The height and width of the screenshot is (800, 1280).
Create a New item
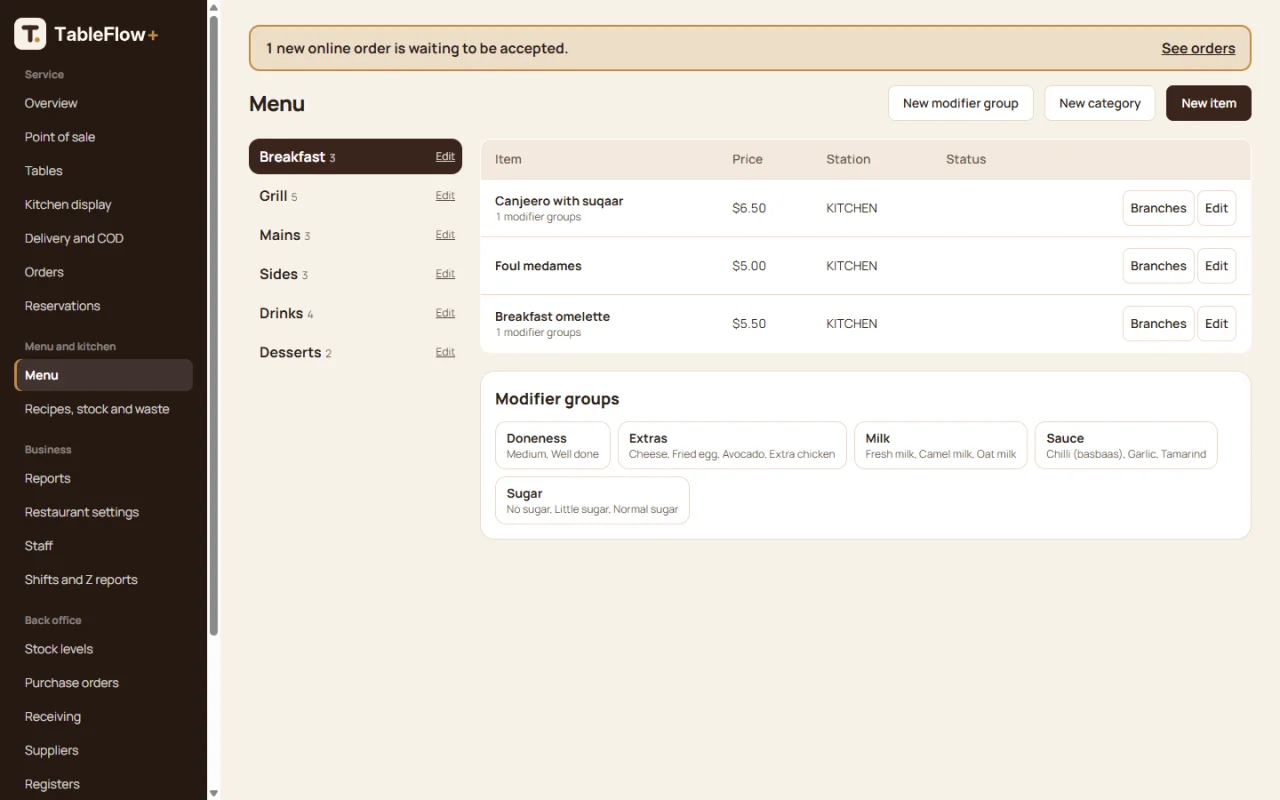pos(1208,103)
